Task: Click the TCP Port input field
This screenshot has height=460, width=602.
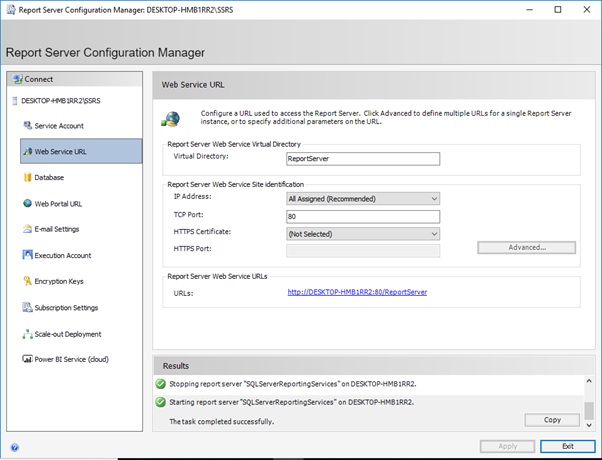Action: pyautogui.click(x=363, y=217)
